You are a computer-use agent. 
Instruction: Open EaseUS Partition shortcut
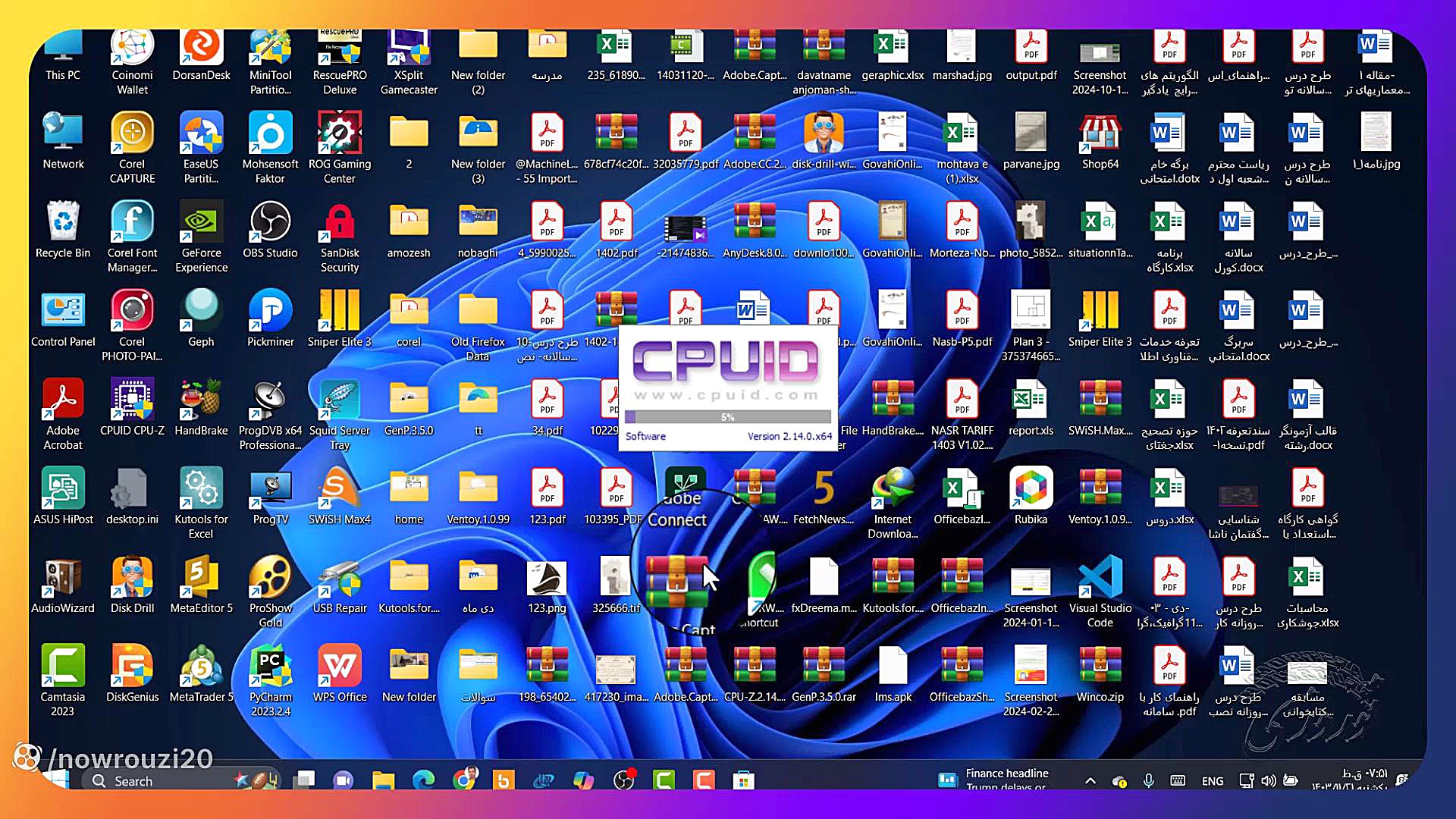[201, 148]
